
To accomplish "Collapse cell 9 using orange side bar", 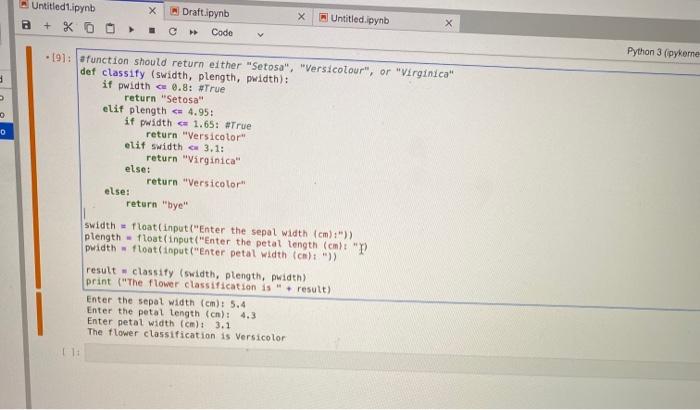I will [x=33, y=167].
